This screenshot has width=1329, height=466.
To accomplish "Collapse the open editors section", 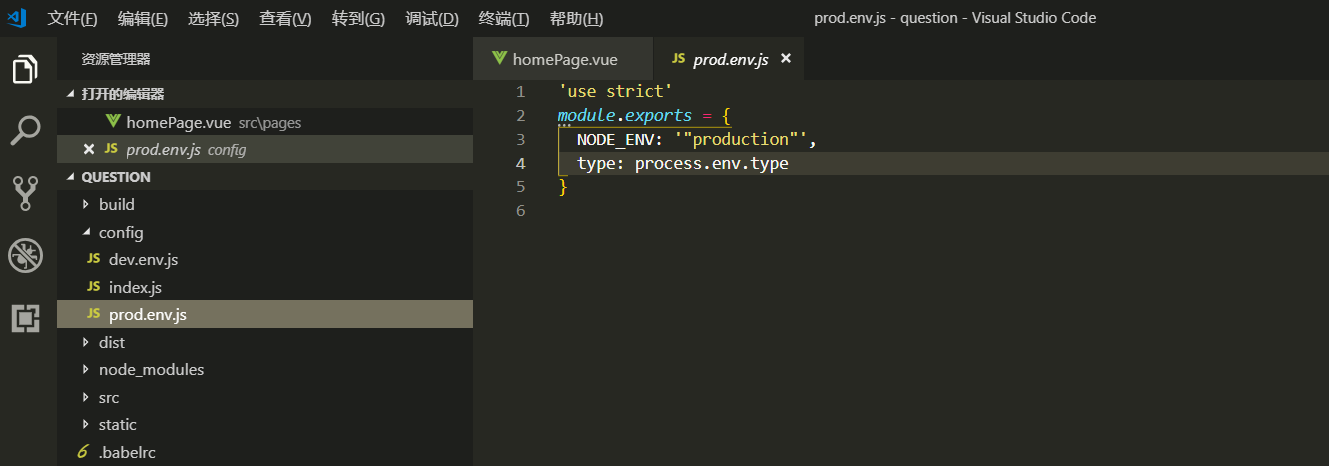I will 122,94.
